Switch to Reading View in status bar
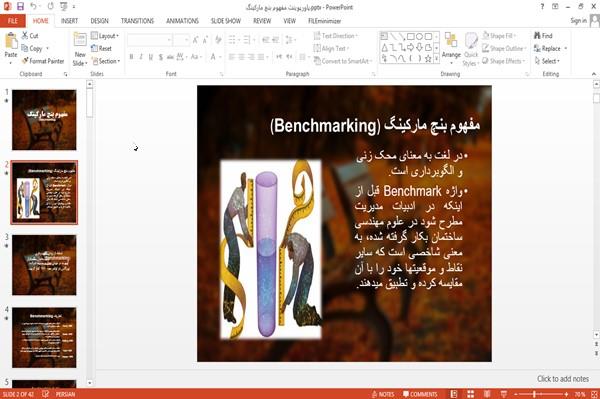600x399 pixels. pyautogui.click(x=487, y=394)
